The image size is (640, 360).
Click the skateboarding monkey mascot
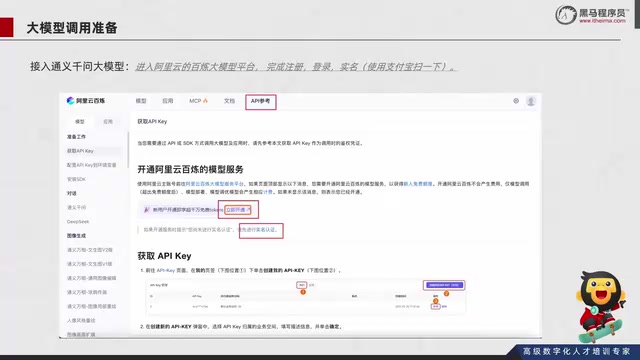tap(601, 306)
